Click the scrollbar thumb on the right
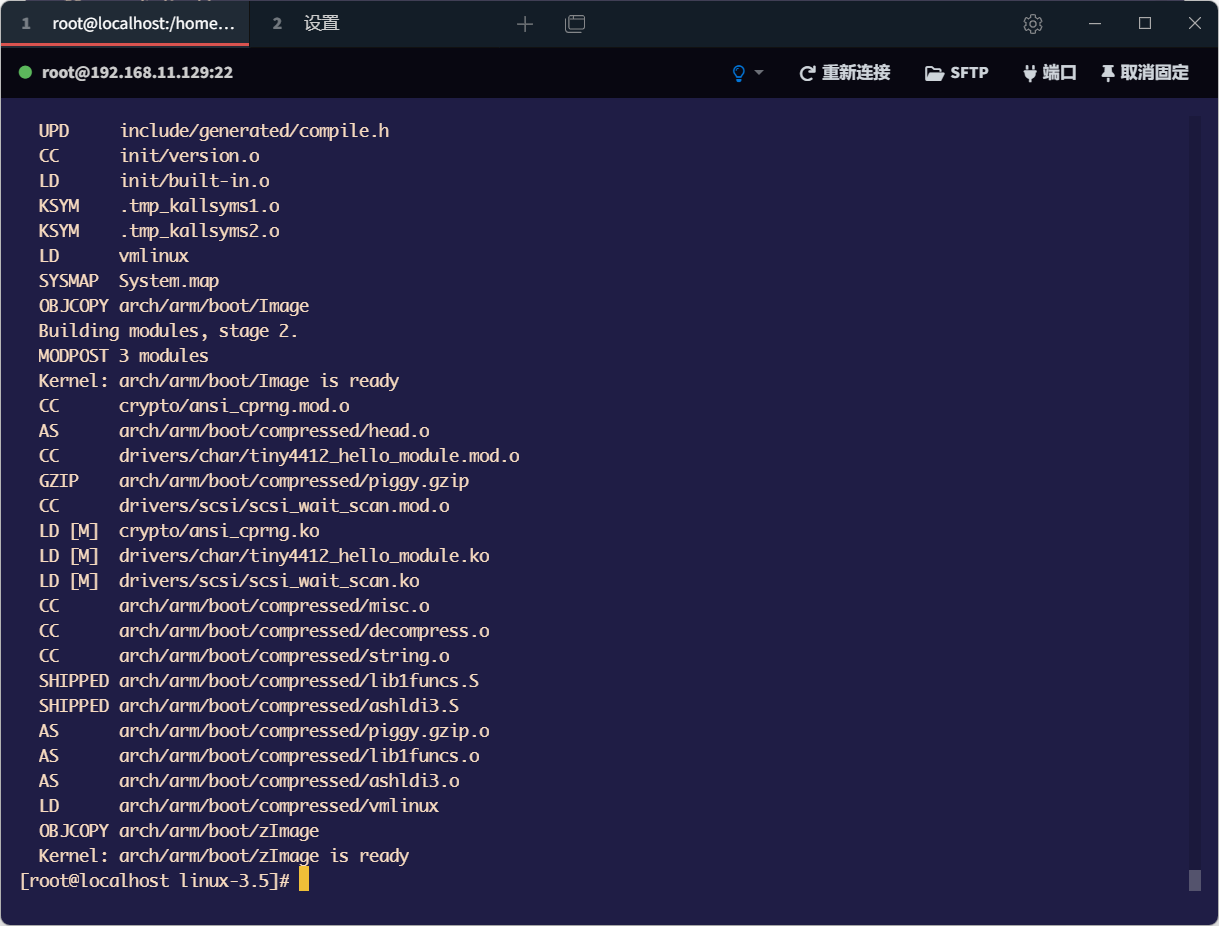The height and width of the screenshot is (926, 1219). [1193, 881]
